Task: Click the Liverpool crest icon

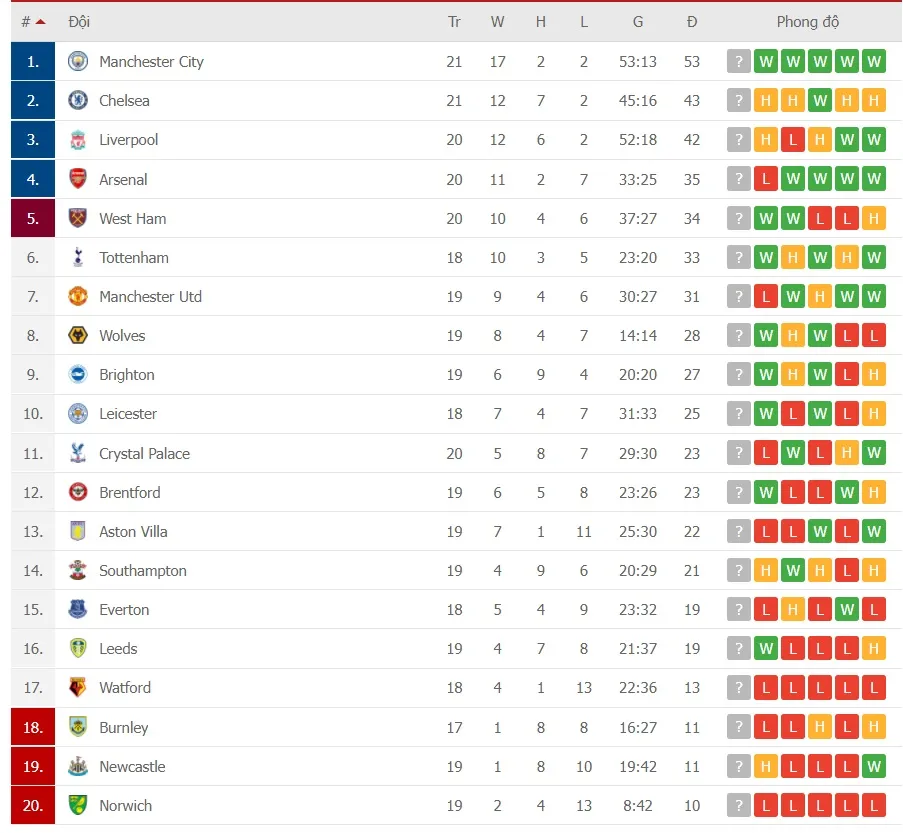Action: 77,139
